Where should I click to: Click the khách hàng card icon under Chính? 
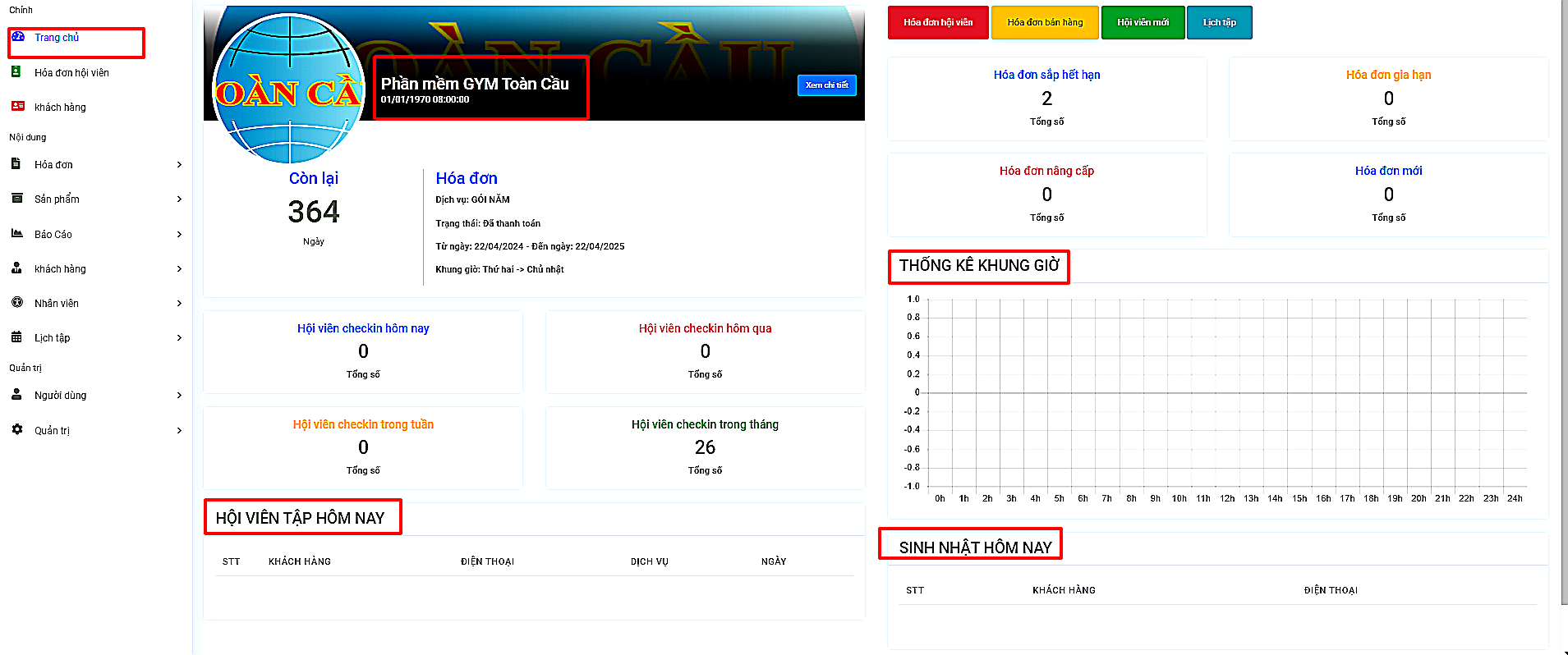17,107
